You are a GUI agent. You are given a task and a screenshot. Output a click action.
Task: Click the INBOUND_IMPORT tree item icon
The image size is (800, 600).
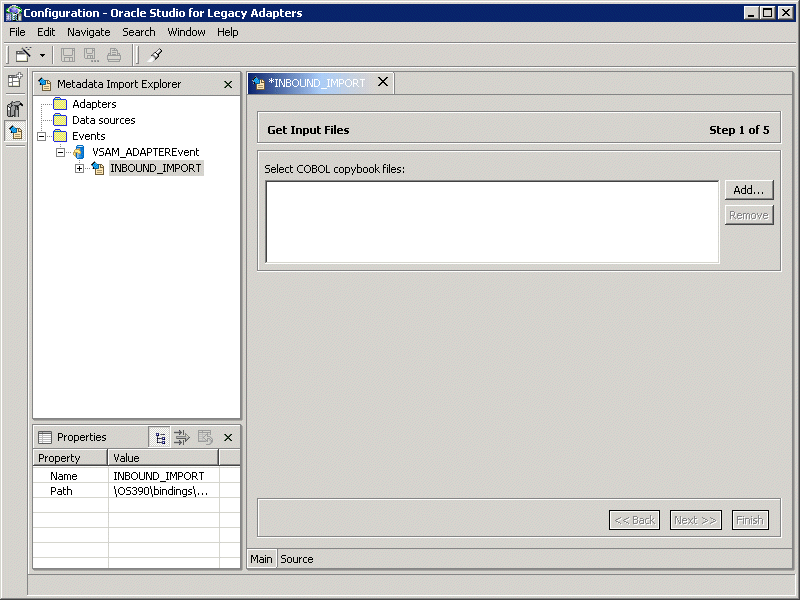98,168
